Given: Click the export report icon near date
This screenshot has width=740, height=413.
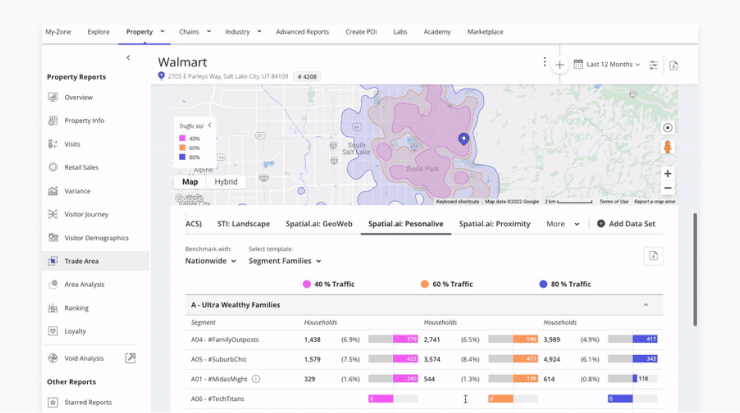Looking at the screenshot, I should click(674, 66).
